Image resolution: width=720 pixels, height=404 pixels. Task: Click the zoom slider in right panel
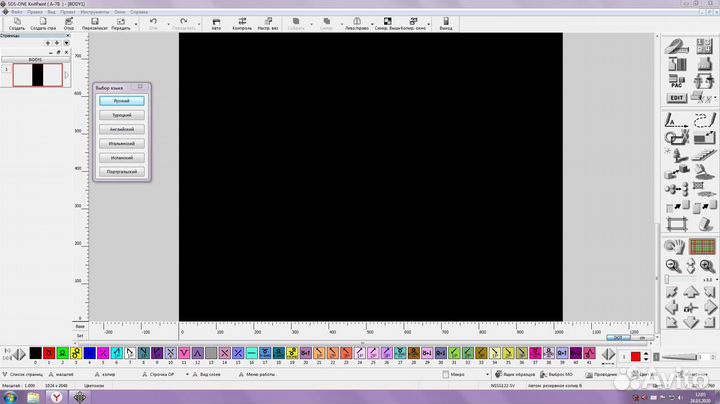pos(681,280)
